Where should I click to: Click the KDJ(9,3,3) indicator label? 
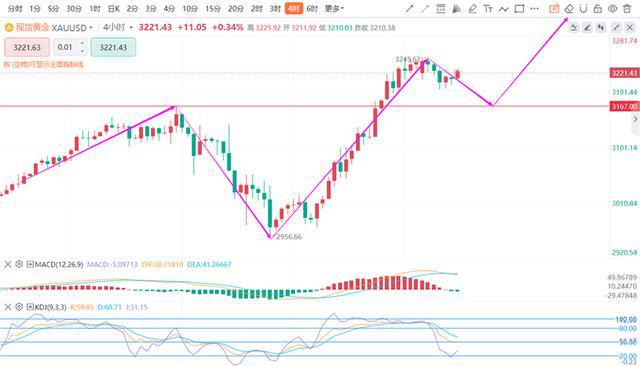coord(51,307)
